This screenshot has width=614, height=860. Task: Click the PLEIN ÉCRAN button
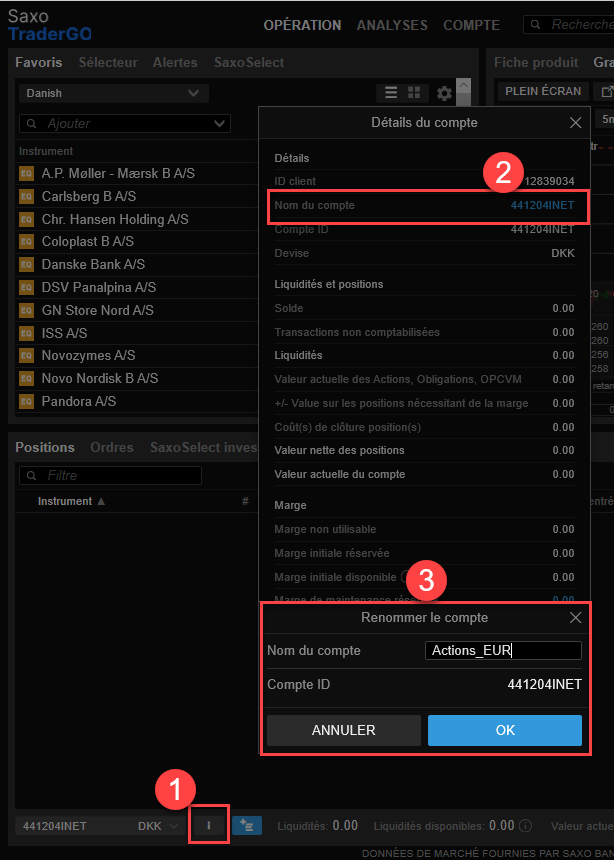point(543,91)
